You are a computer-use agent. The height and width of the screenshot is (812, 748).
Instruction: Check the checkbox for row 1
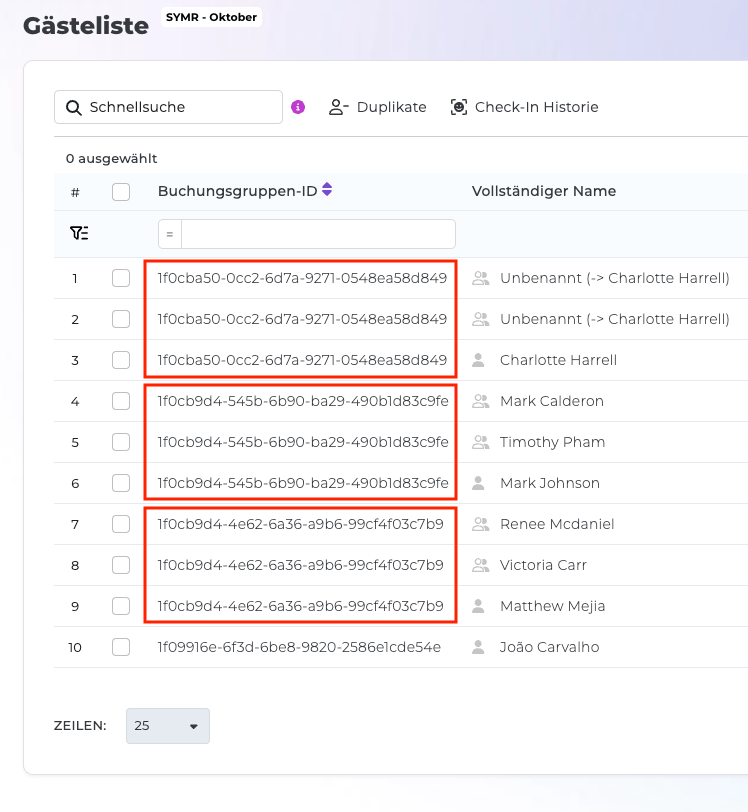(121, 279)
